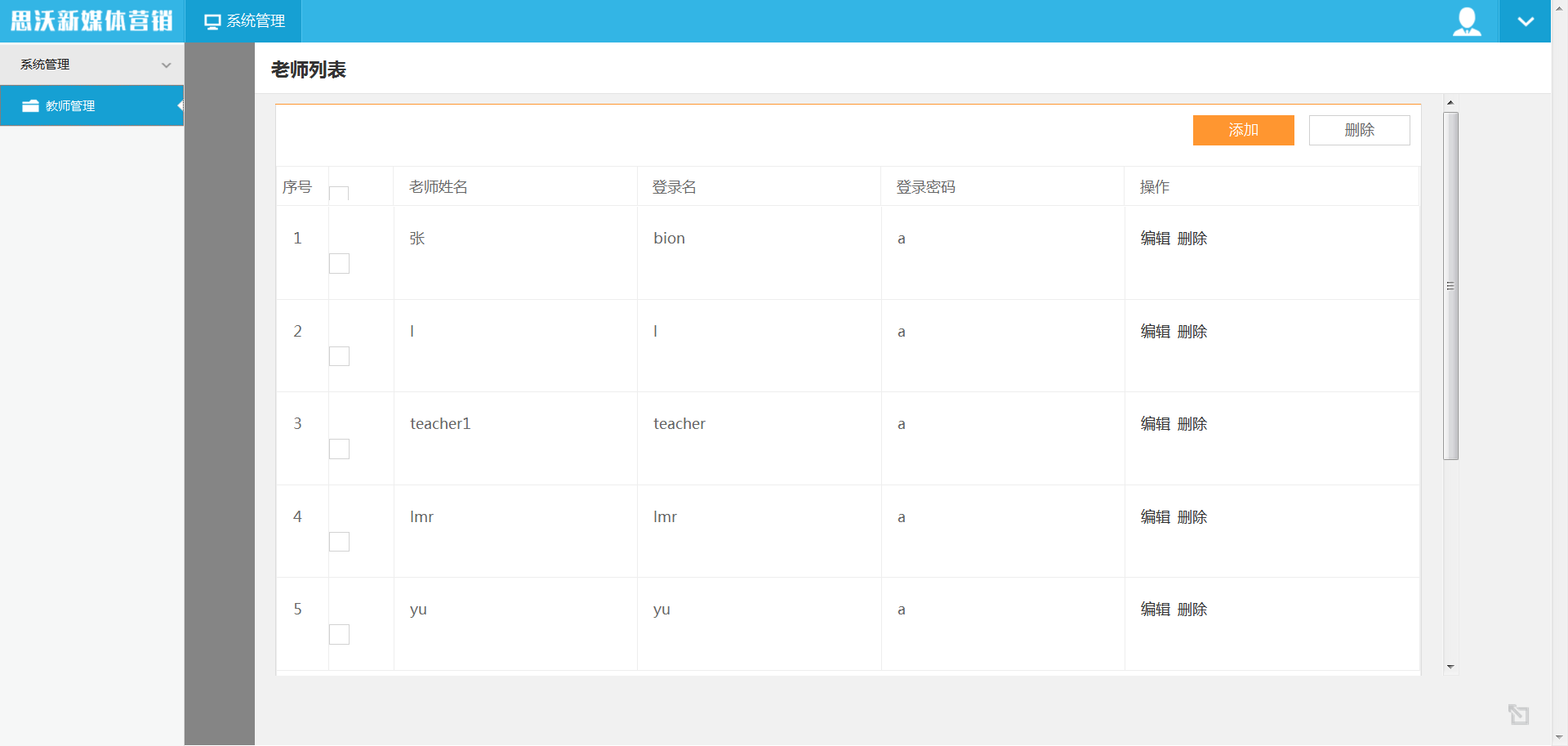Click the table scrollbar down arrow
1568x746 pixels.
pyautogui.click(x=1450, y=667)
